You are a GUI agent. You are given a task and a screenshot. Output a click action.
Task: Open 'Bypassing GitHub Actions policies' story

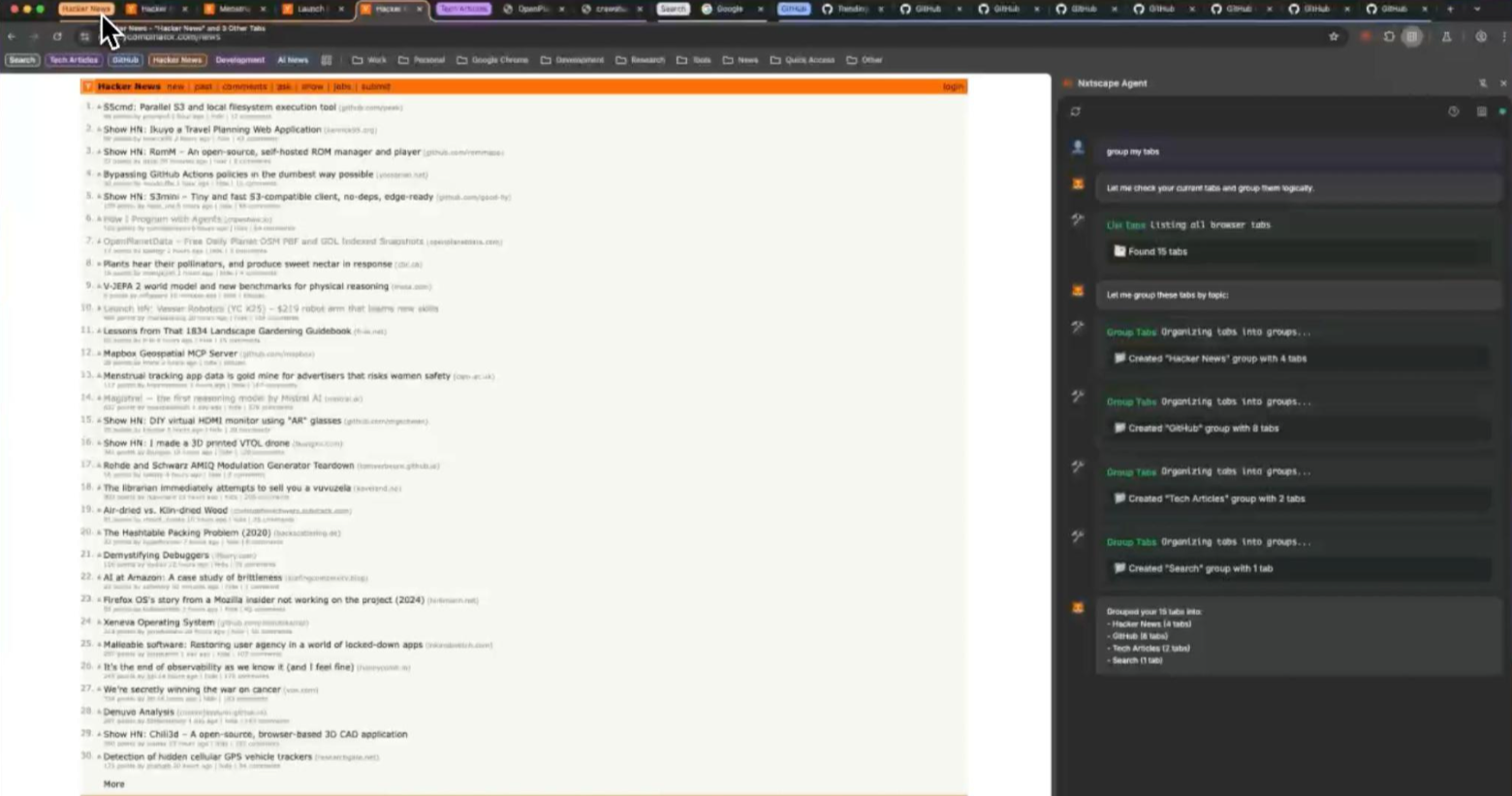coord(238,175)
